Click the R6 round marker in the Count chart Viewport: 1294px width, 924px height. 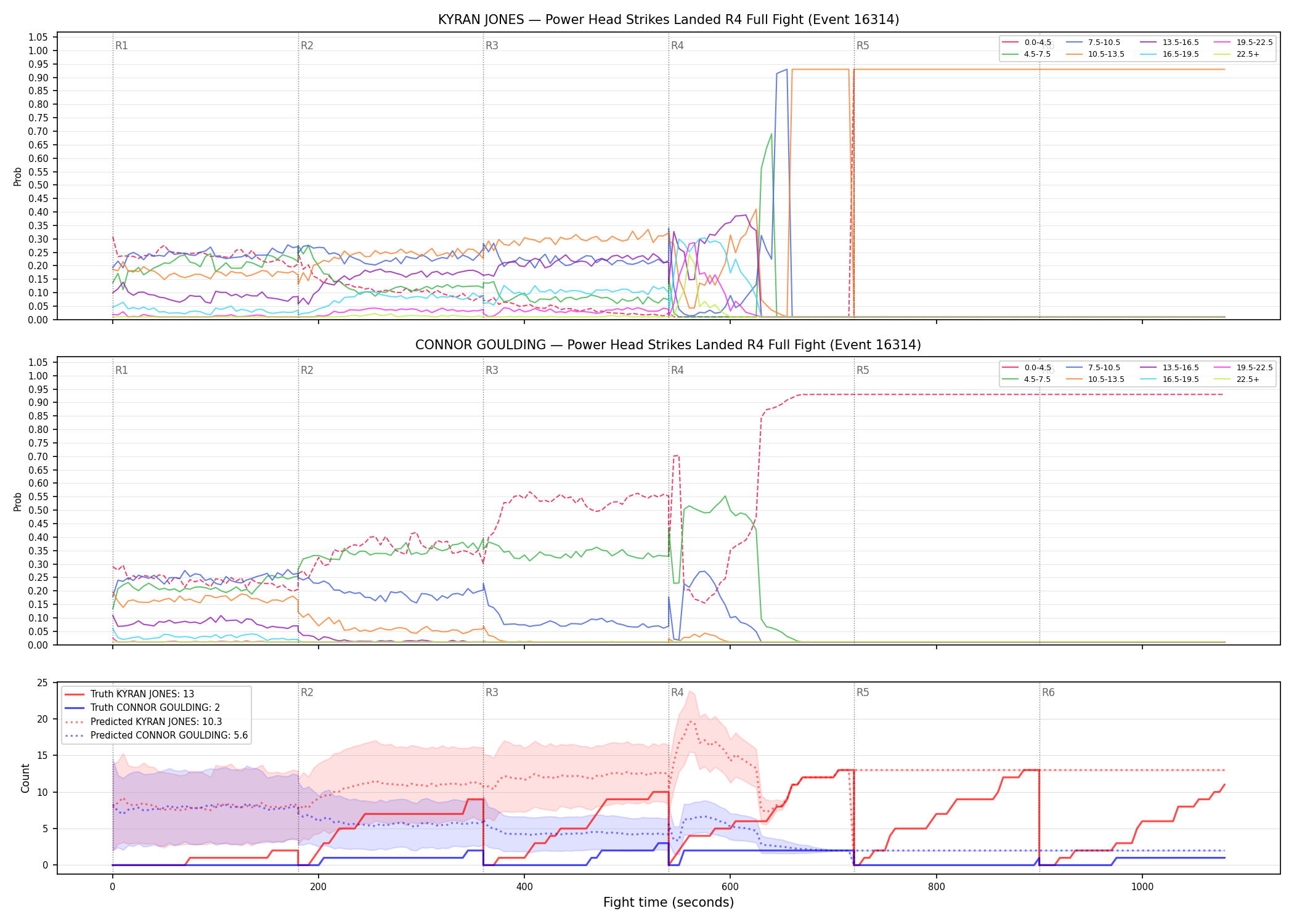(x=1048, y=692)
